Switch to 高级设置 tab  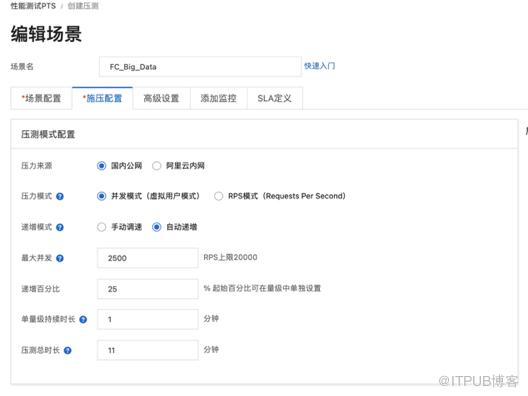click(161, 98)
